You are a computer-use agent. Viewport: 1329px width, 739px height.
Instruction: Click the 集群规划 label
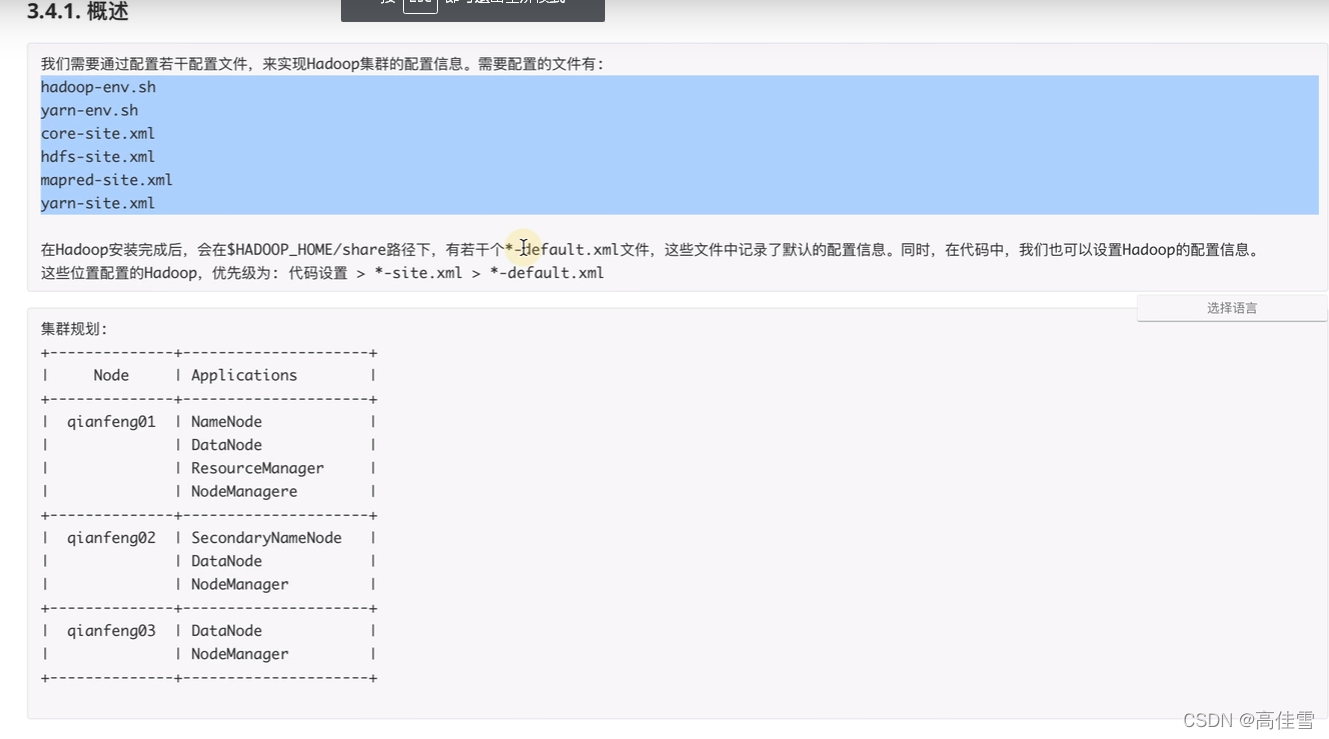click(x=74, y=328)
